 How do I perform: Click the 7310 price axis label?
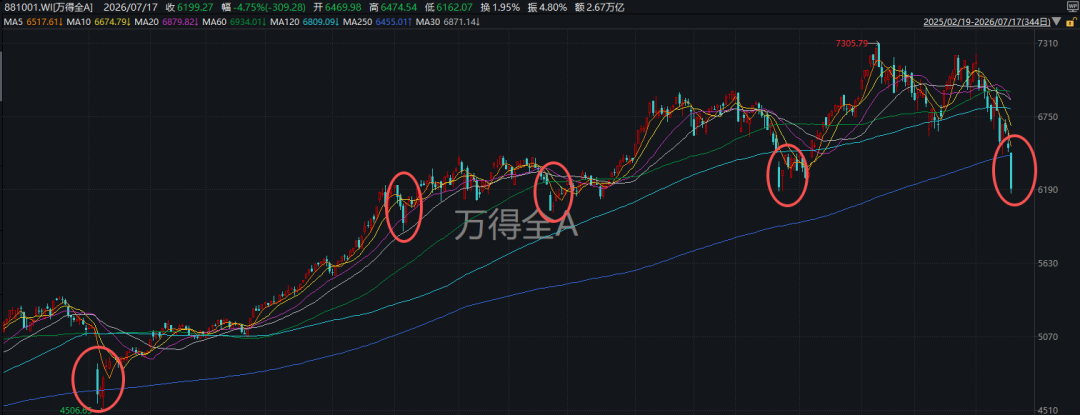[1048, 44]
